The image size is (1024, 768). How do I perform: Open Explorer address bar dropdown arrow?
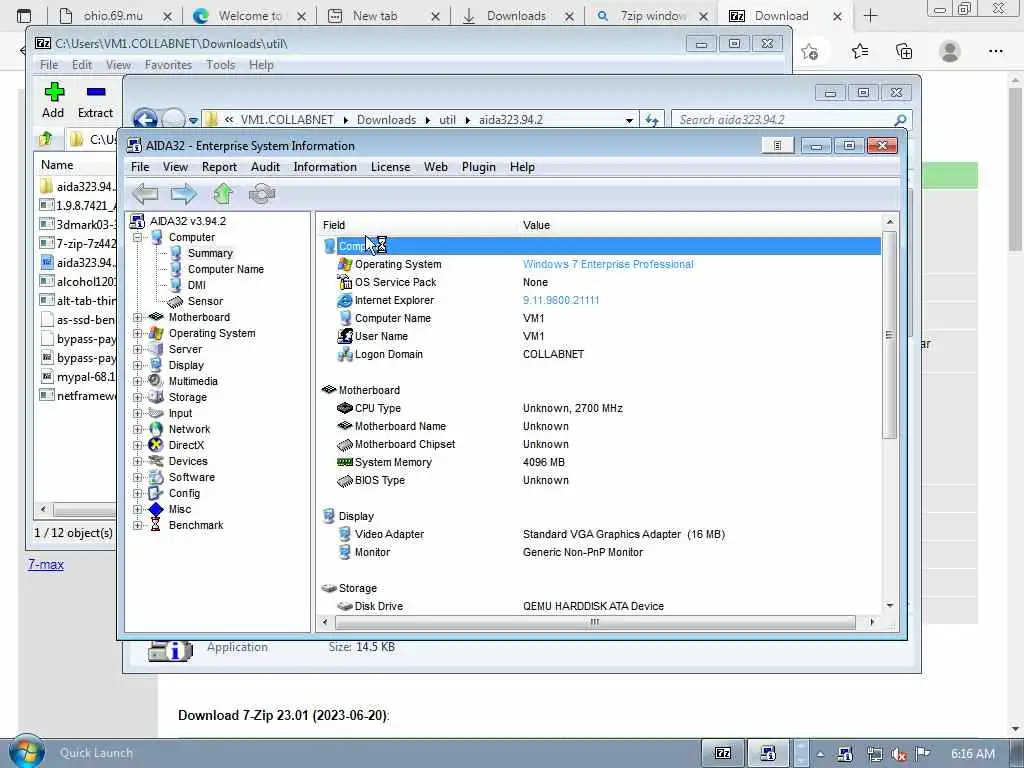click(629, 120)
